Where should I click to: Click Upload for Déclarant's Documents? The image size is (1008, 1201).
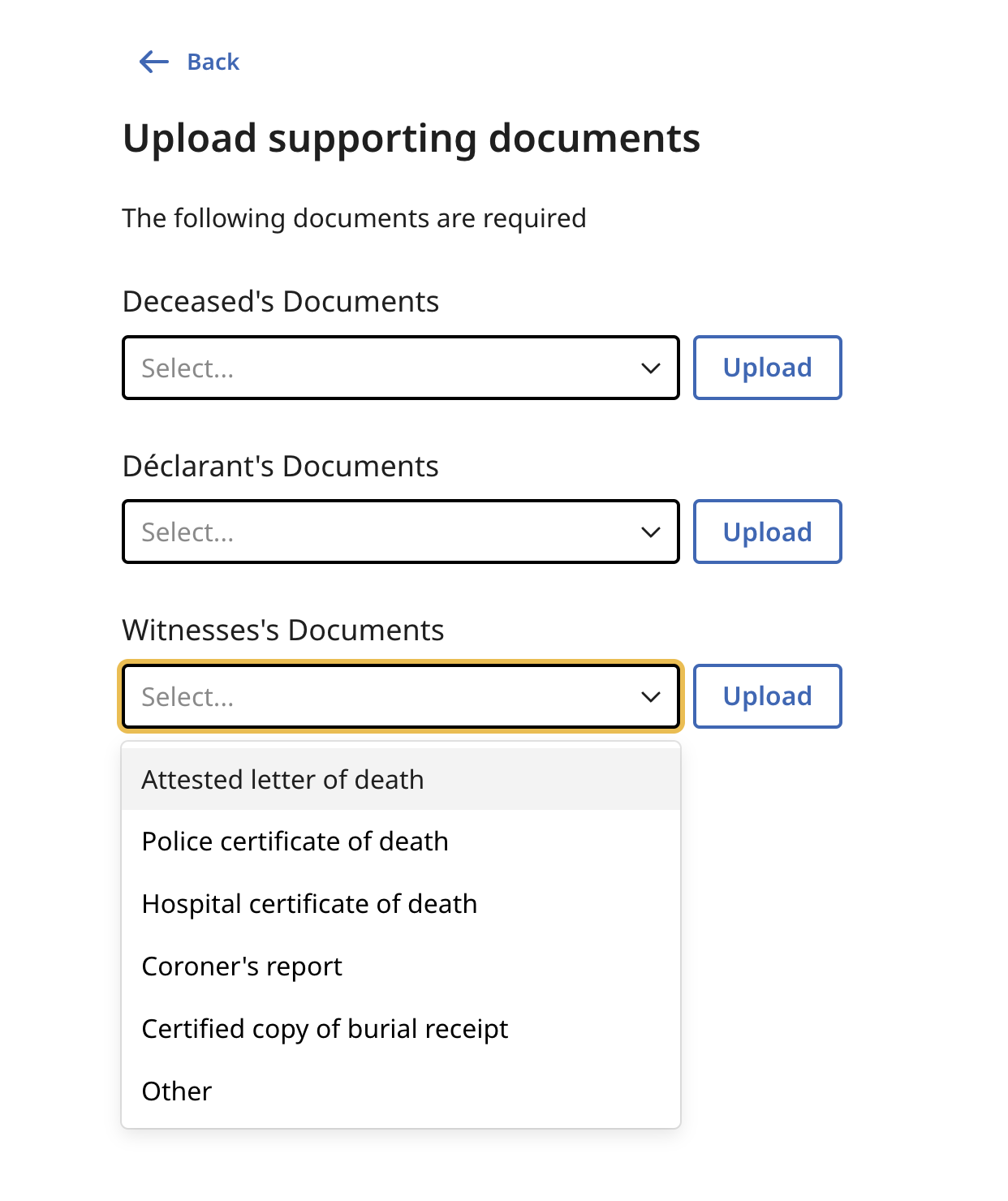click(767, 532)
